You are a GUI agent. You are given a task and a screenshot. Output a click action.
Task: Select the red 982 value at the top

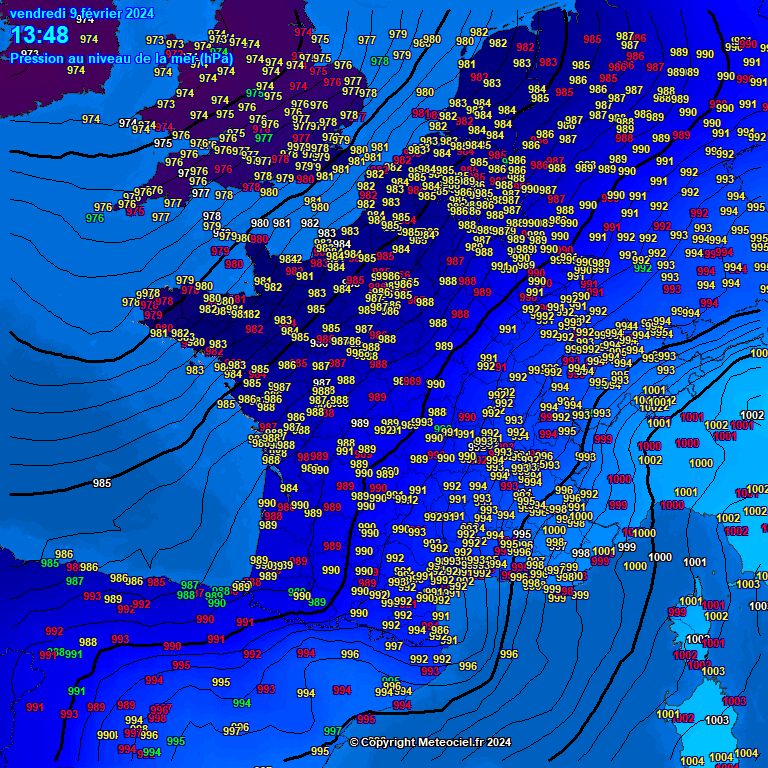(525, 47)
